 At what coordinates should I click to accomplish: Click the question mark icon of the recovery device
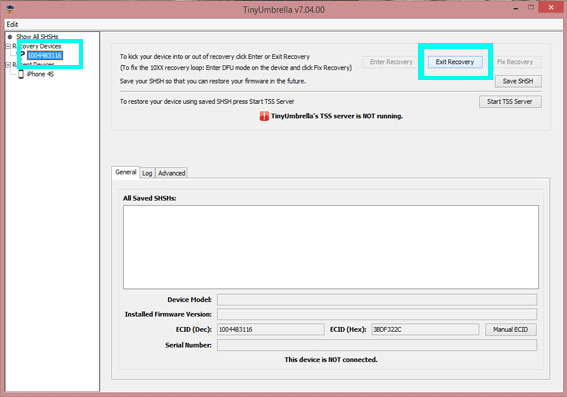tap(22, 55)
